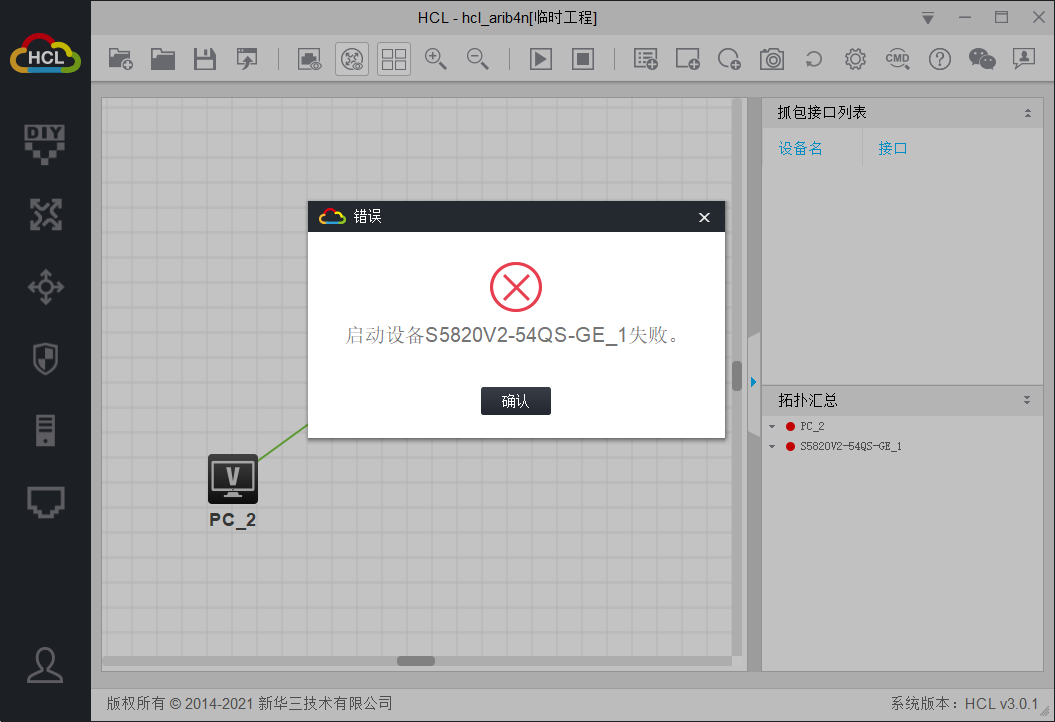Click the New Project toolbar icon
Image resolution: width=1055 pixels, height=722 pixels.
[x=121, y=59]
